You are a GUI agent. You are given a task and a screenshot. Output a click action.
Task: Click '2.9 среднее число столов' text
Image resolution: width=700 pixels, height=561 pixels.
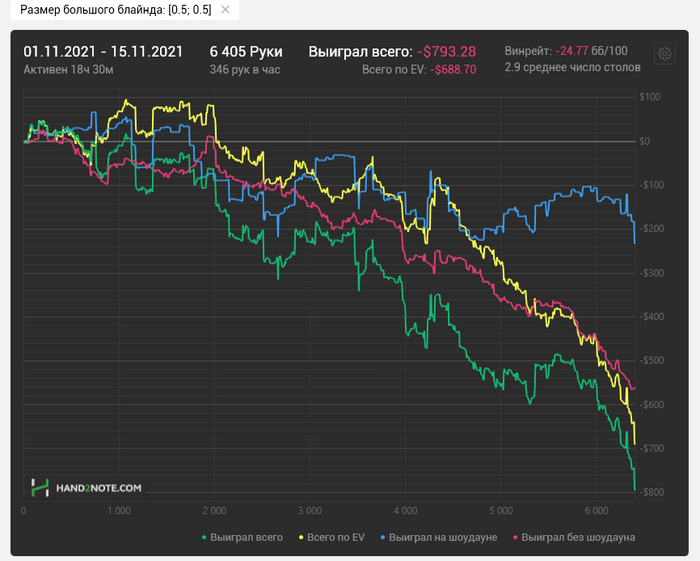tap(573, 67)
